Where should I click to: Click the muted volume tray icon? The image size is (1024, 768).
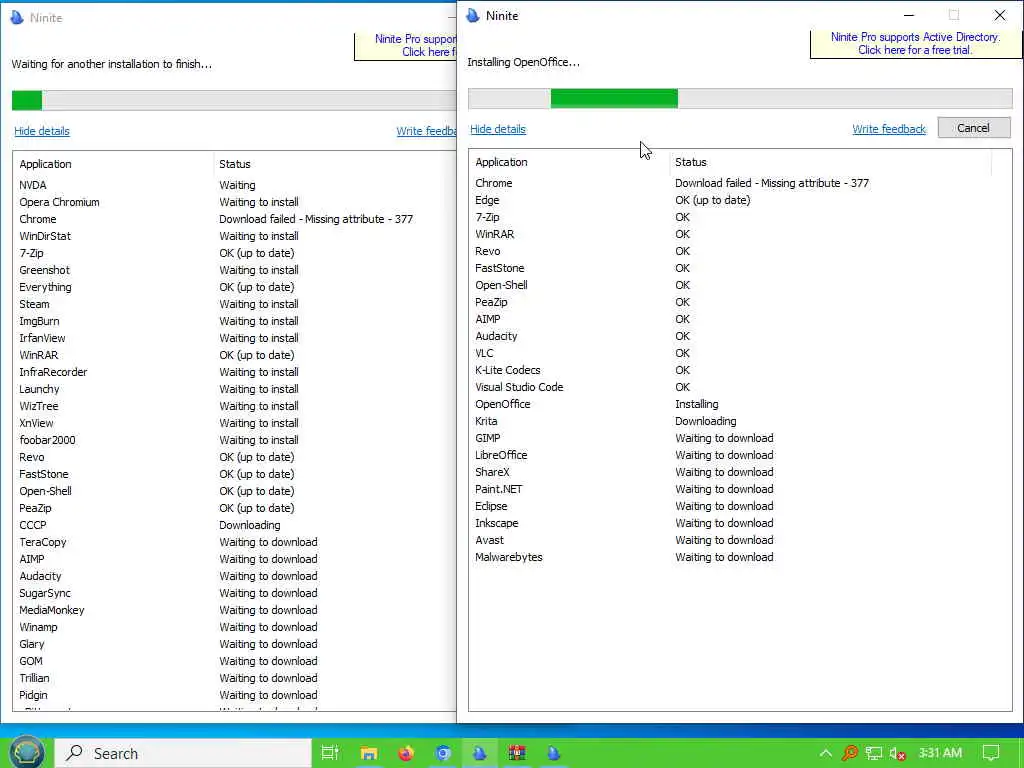coord(897,754)
